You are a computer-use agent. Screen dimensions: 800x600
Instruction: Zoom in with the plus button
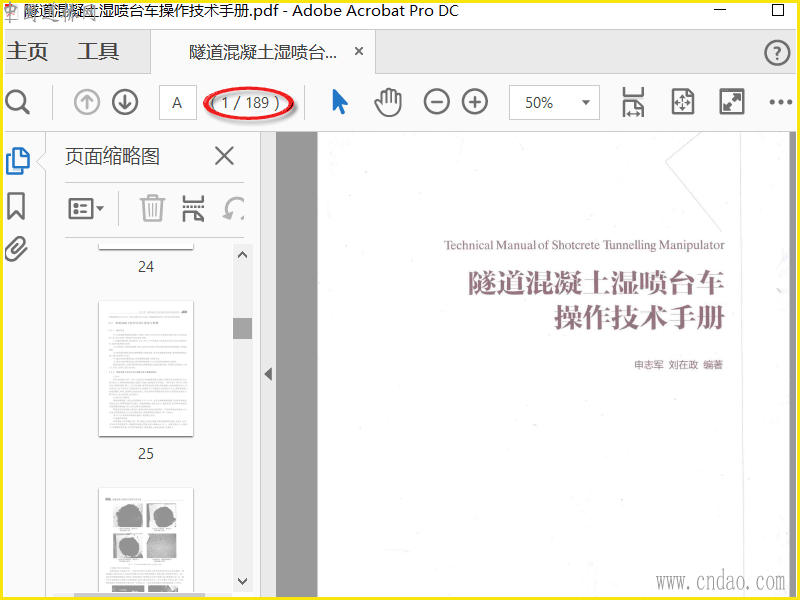pyautogui.click(x=475, y=102)
